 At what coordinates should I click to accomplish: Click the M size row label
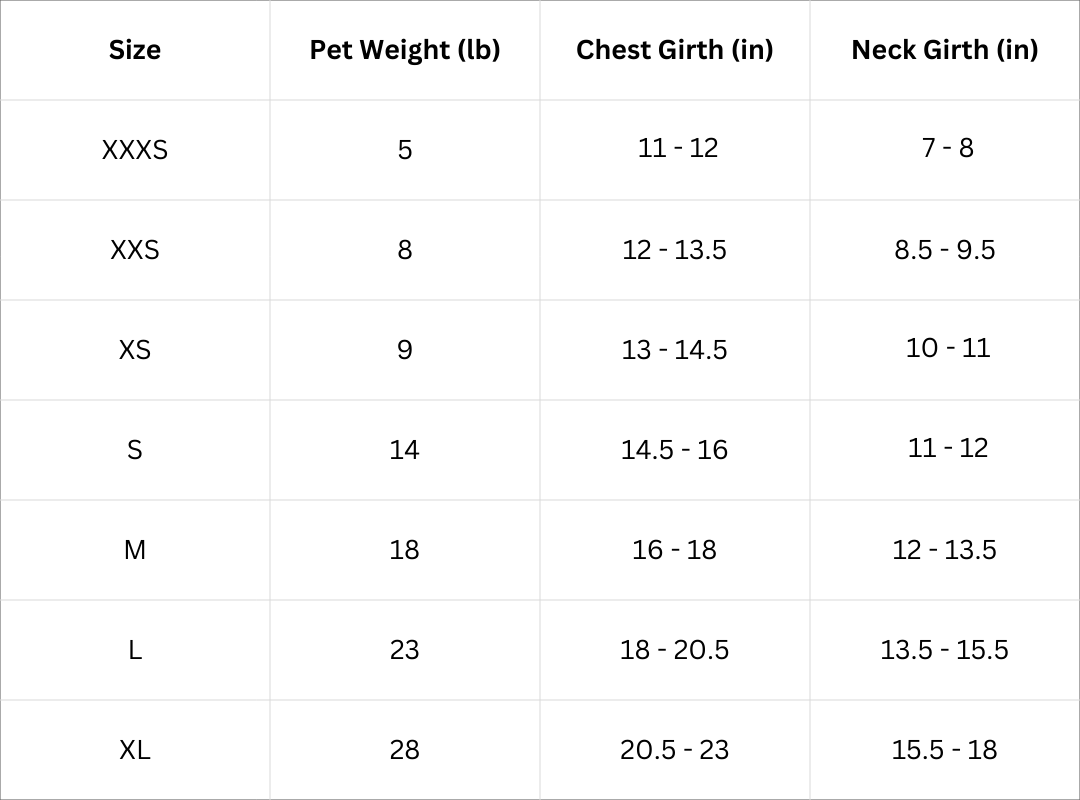point(135,550)
